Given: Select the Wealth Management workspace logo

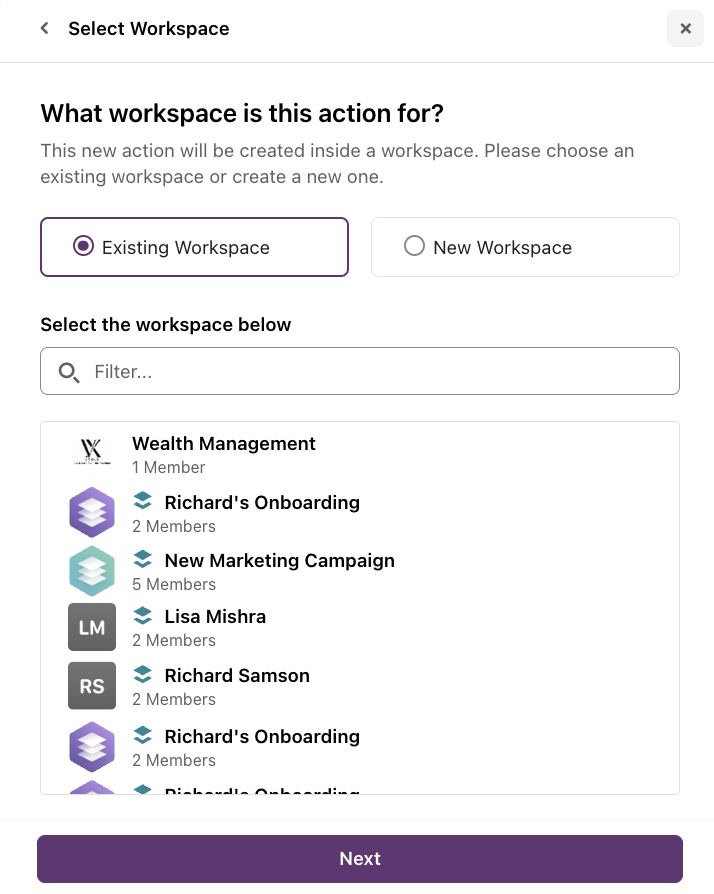Looking at the screenshot, I should [x=92, y=452].
